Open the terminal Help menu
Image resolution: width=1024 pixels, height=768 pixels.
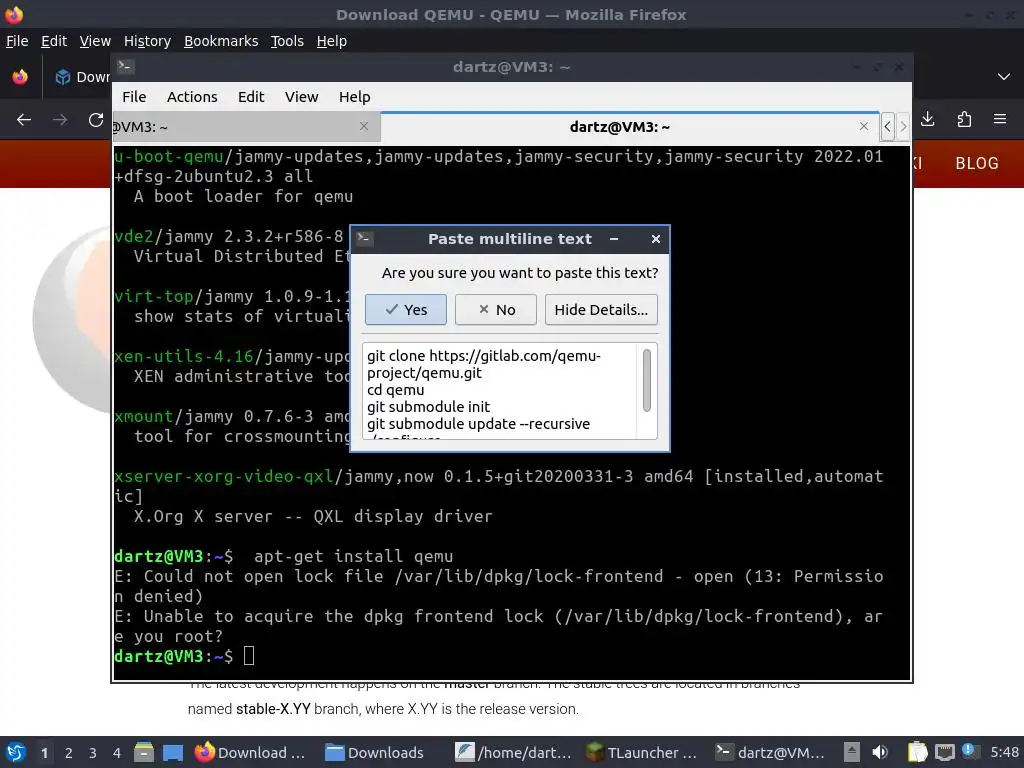click(x=355, y=97)
